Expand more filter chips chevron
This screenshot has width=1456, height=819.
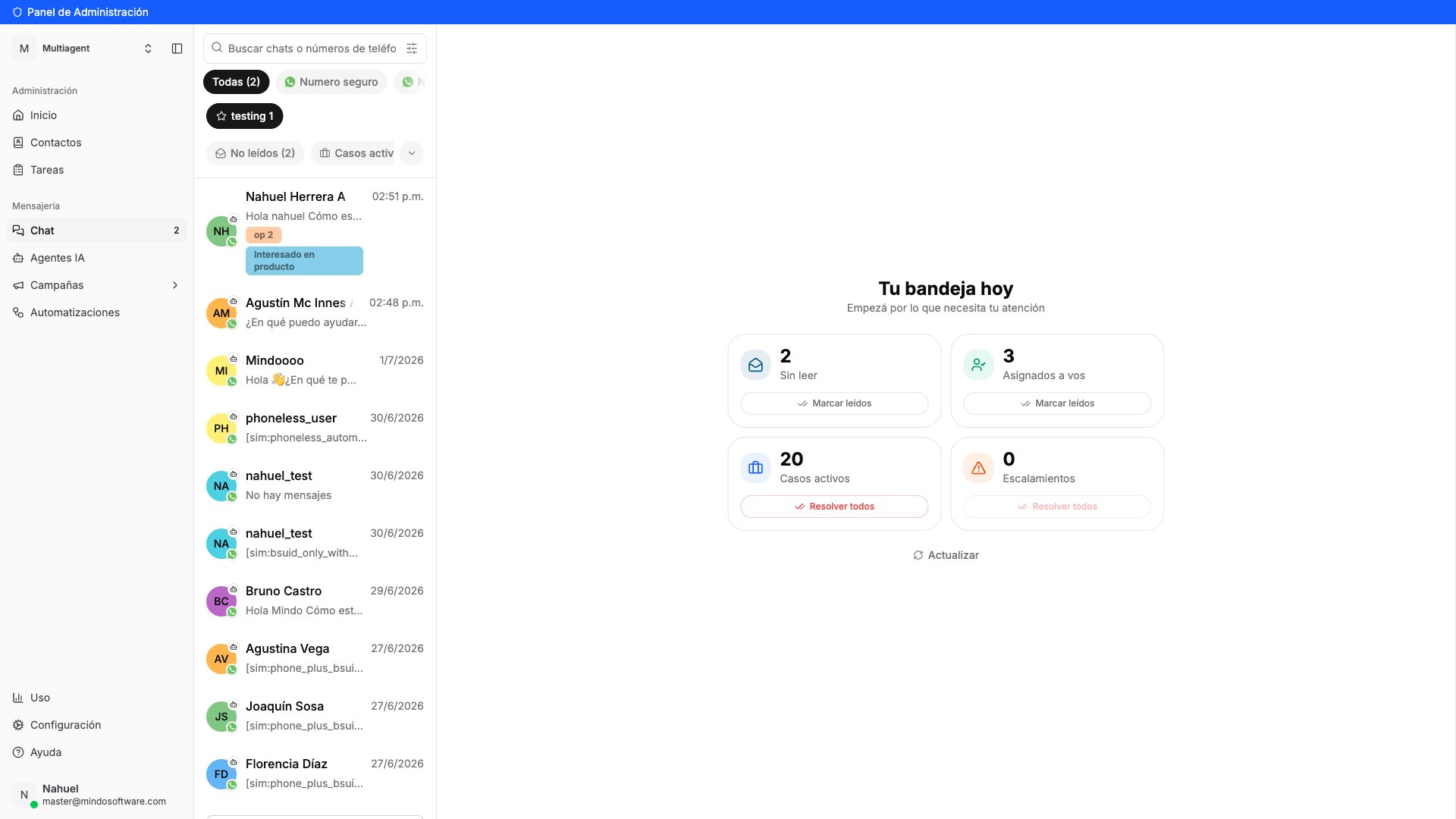(412, 153)
